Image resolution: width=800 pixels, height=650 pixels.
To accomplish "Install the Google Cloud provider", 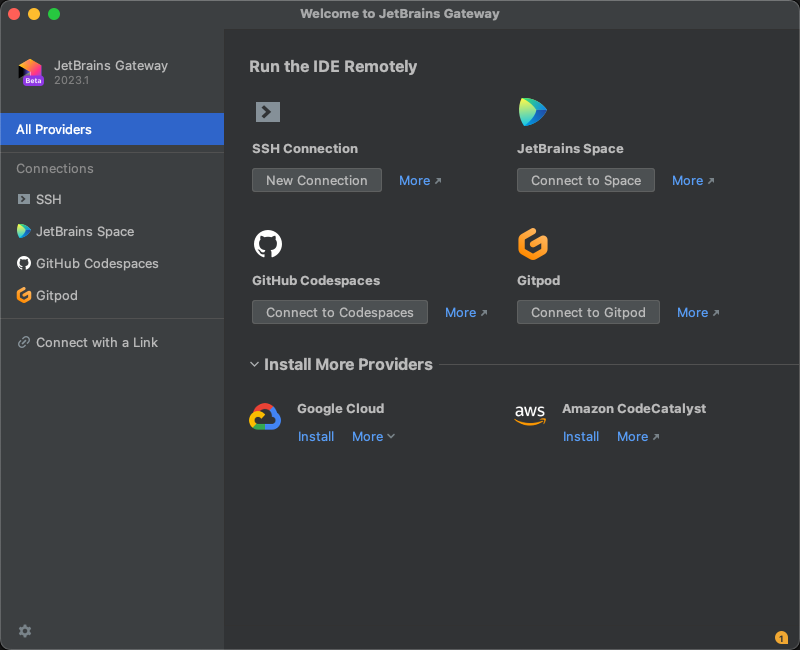I will click(316, 437).
